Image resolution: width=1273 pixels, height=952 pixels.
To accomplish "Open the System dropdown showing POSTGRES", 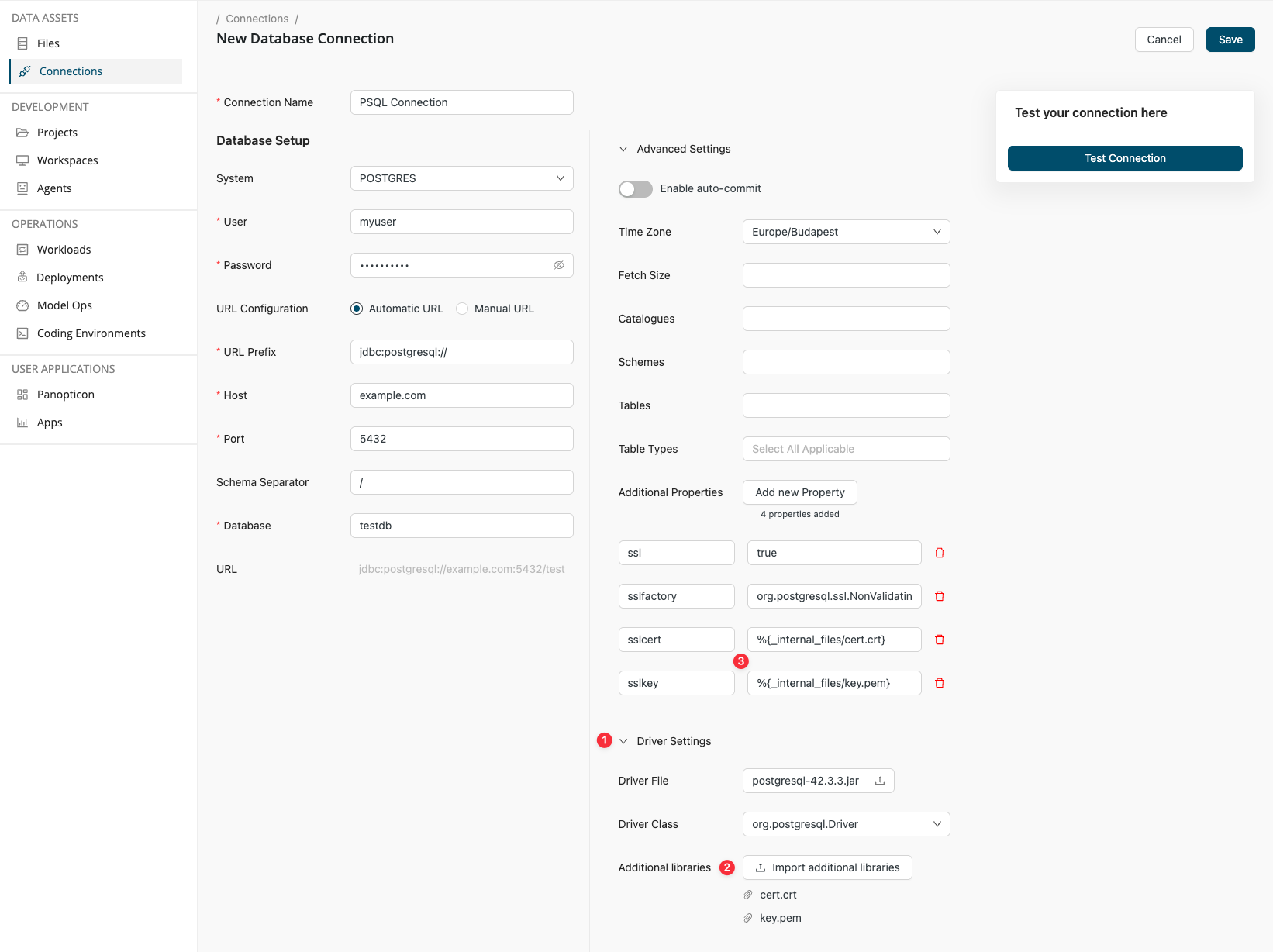I will pyautogui.click(x=461, y=178).
